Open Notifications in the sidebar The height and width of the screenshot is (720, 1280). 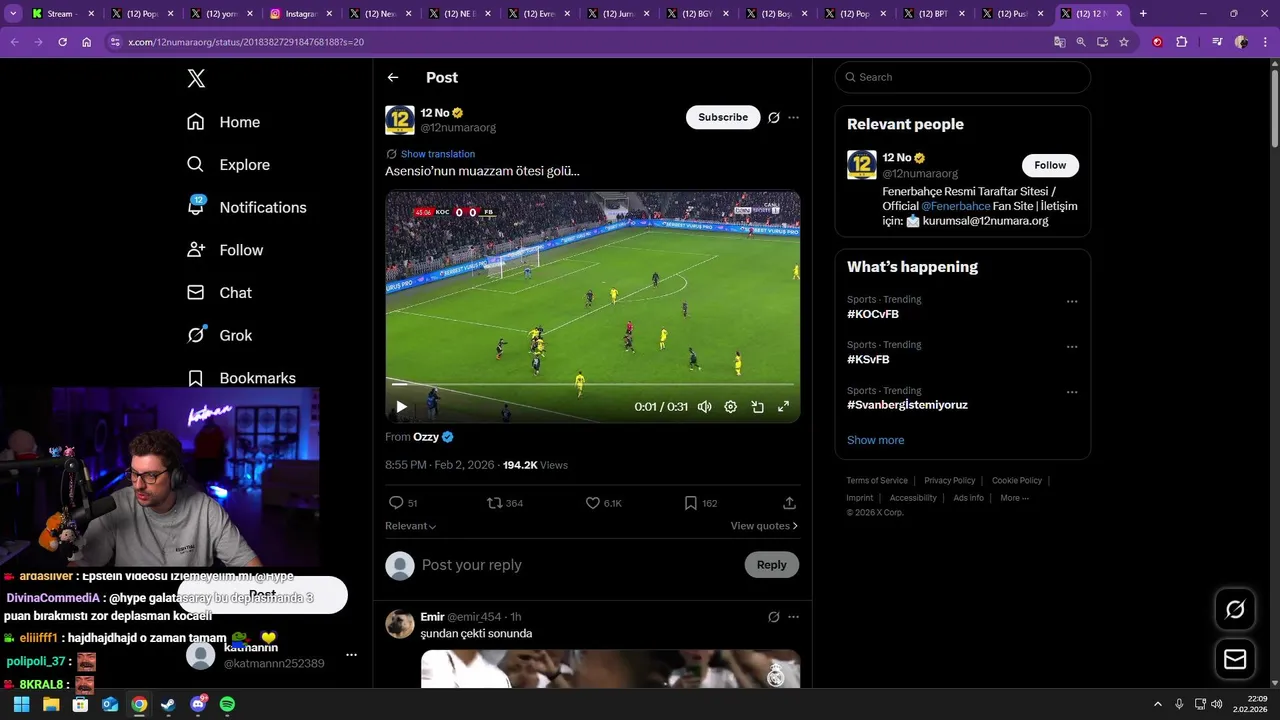[246, 207]
